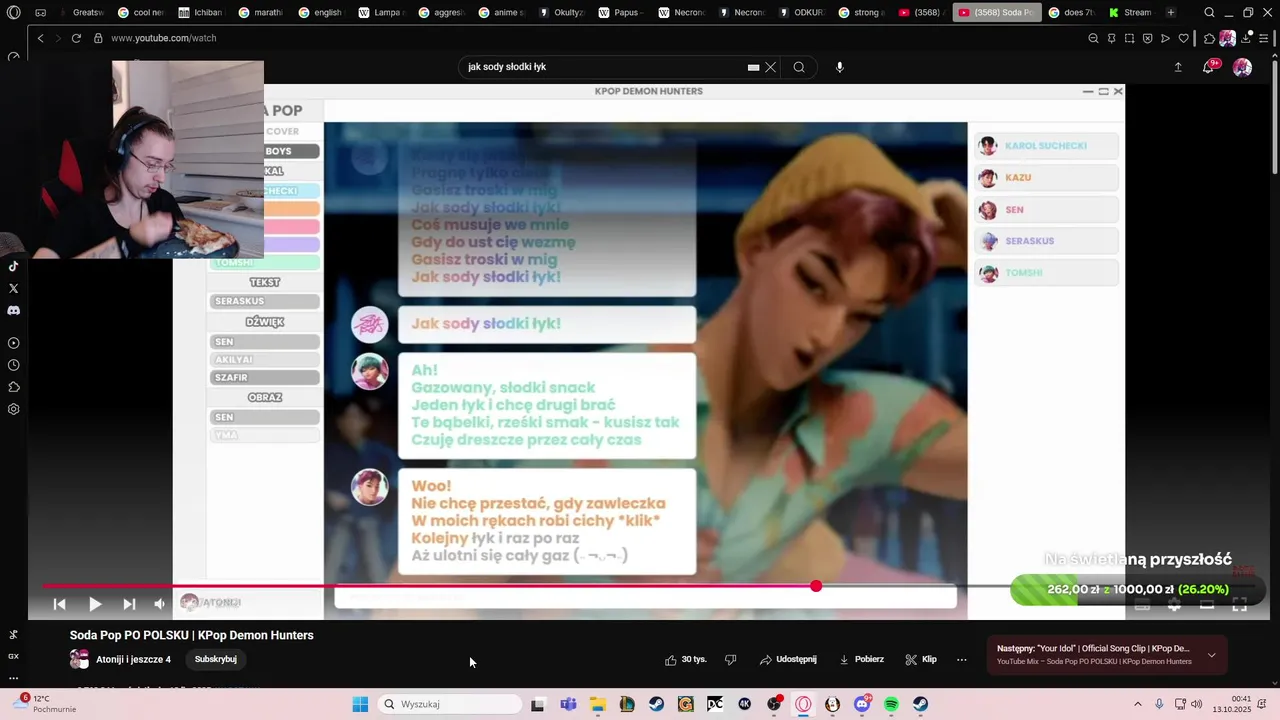
Task: Toggle subtitles in the video player
Action: [1142, 604]
